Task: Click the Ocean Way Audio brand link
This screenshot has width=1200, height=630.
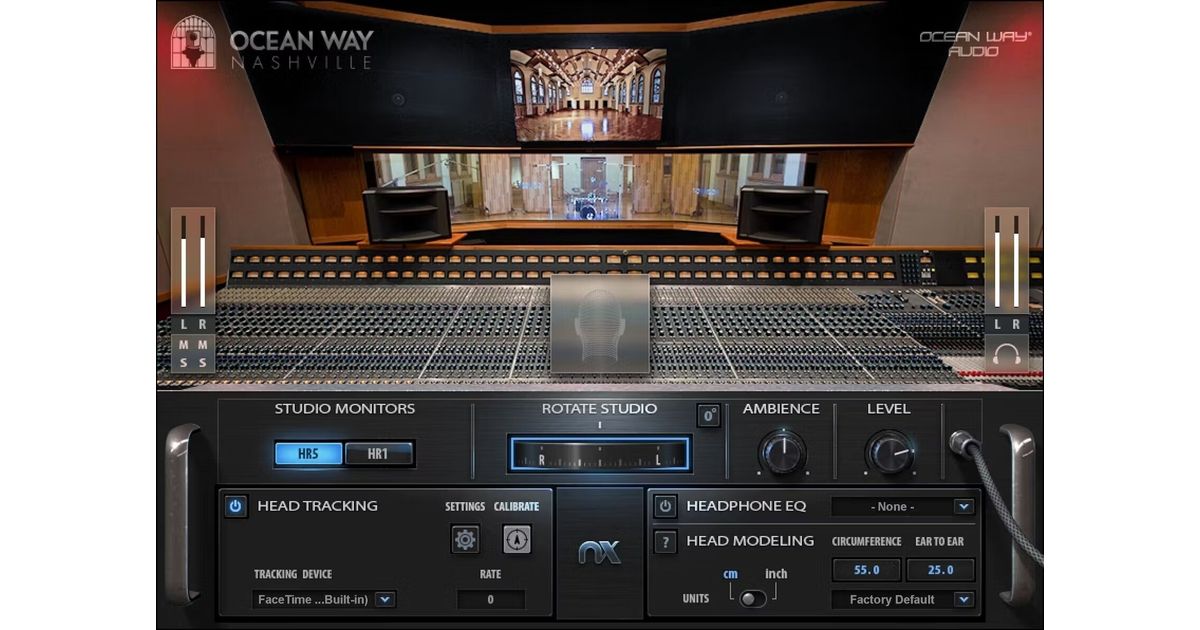Action: [974, 43]
